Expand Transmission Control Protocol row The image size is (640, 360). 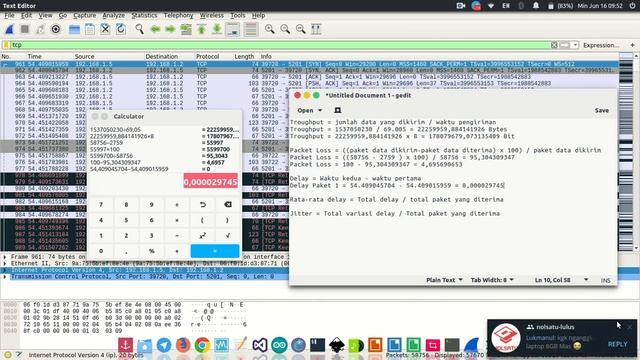tap(5, 276)
